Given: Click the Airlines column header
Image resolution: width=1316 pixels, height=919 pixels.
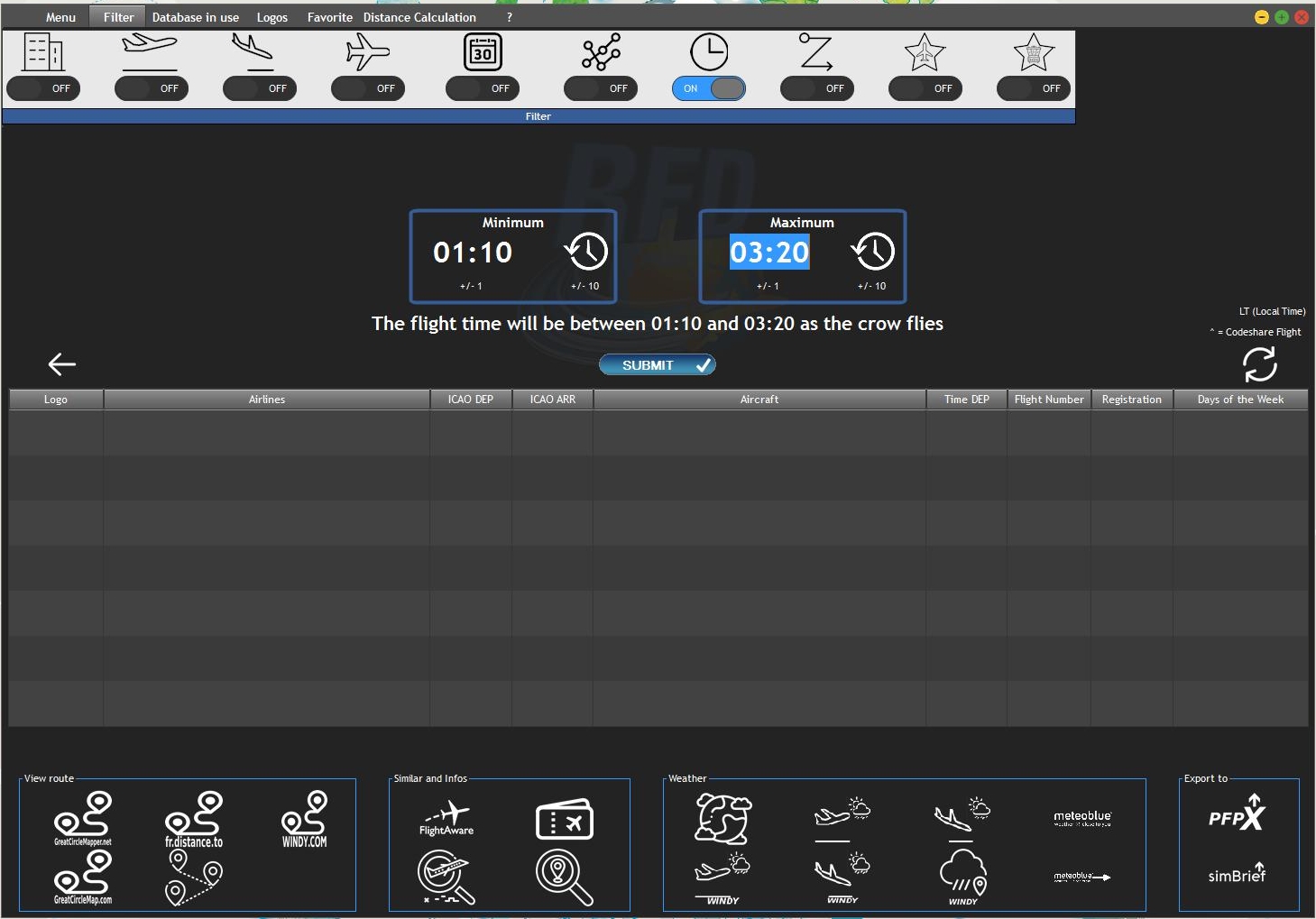Looking at the screenshot, I should click(x=267, y=400).
